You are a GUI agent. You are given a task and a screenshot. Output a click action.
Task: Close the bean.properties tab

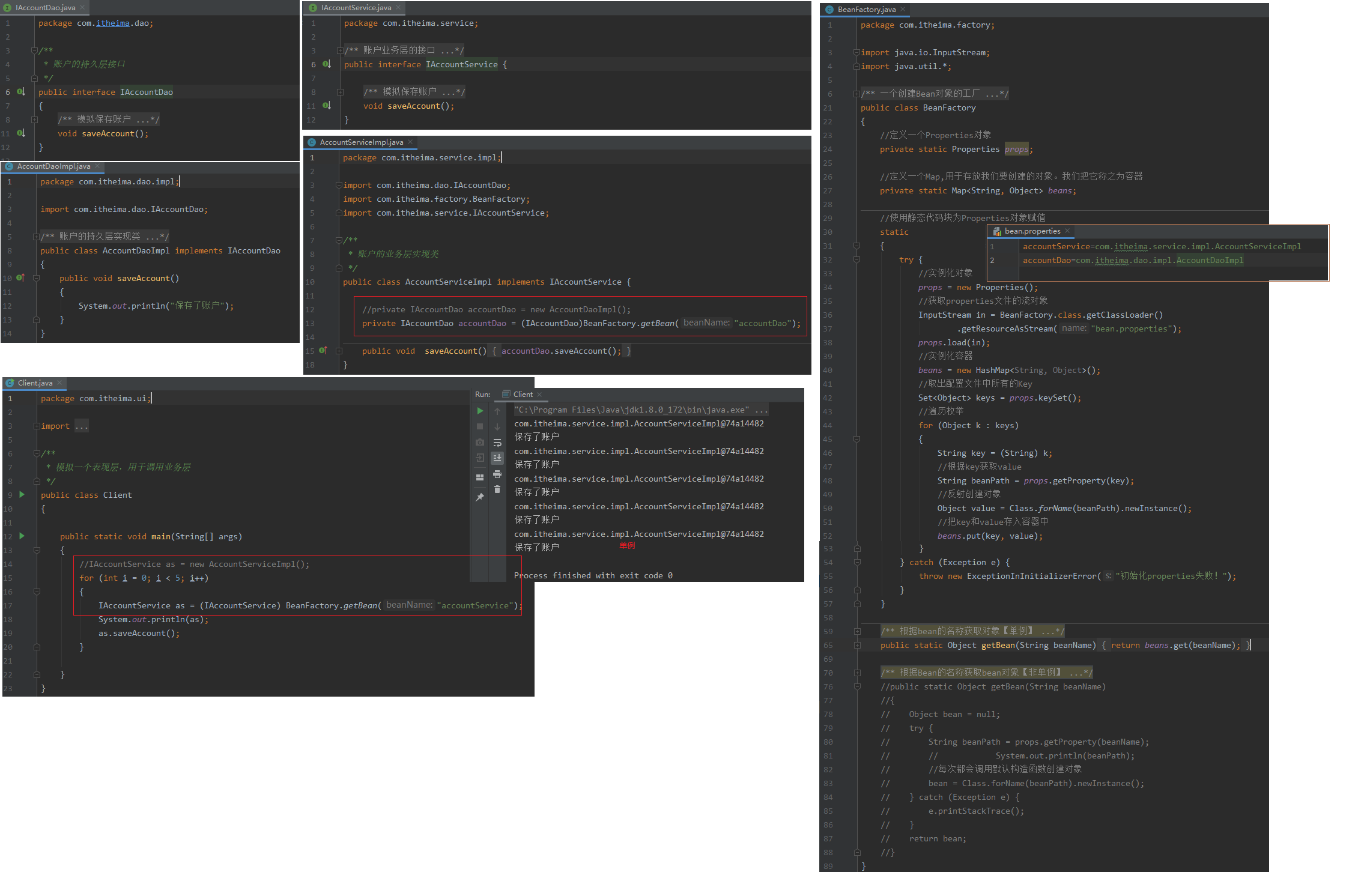[x=1067, y=231]
